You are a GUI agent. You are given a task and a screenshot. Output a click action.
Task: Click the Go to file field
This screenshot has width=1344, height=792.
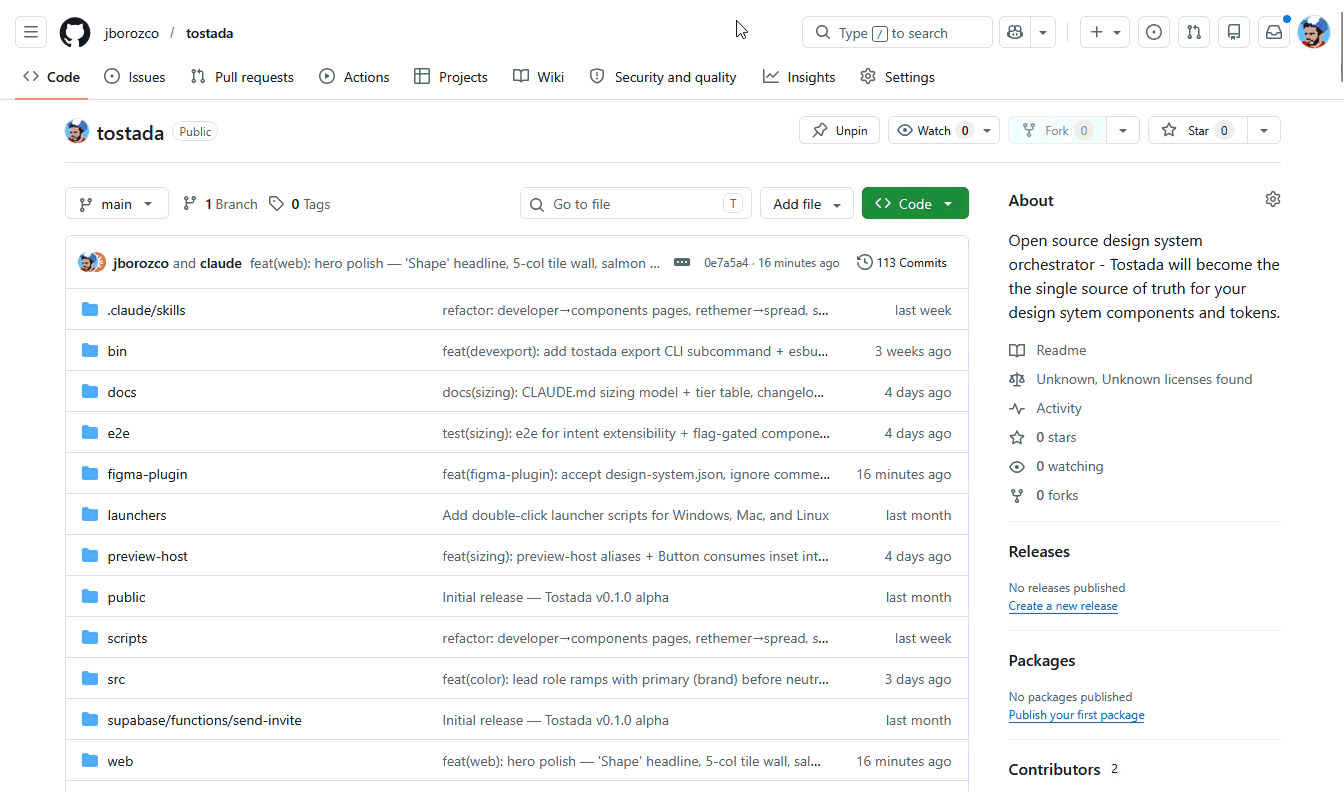point(636,204)
